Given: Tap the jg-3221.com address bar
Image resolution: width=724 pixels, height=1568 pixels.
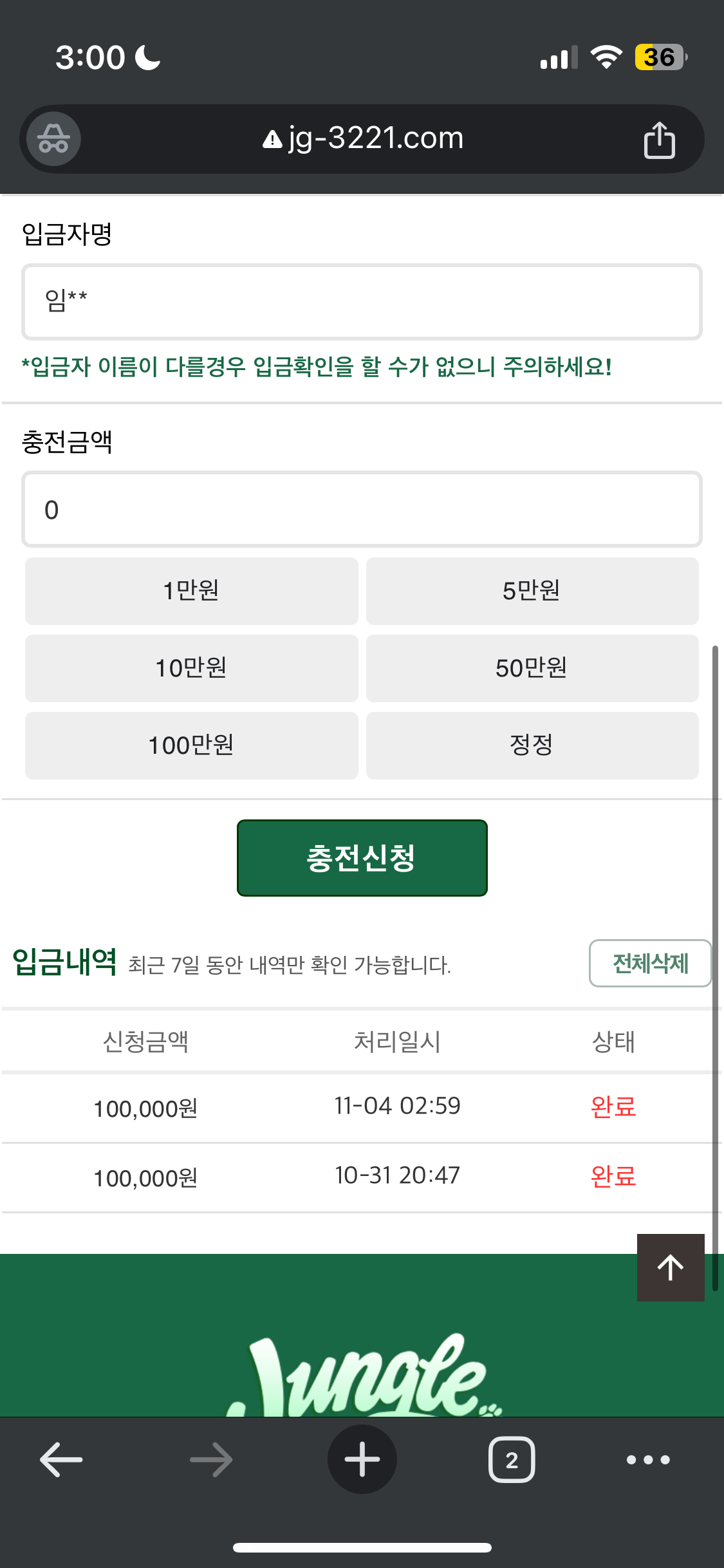Looking at the screenshot, I should pyautogui.click(x=362, y=139).
